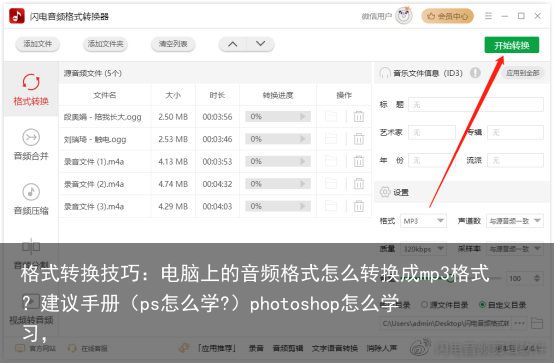The height and width of the screenshot is (363, 554).
Task: Delete 录音文件 (1).m4a via trash icon
Action: (x=359, y=162)
